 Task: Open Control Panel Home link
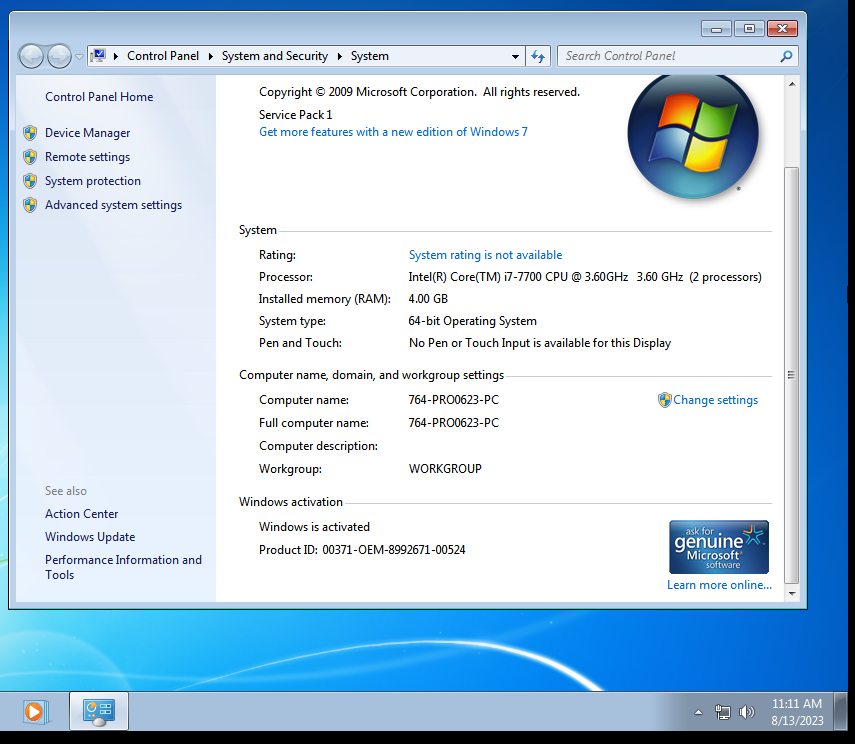pyautogui.click(x=99, y=97)
